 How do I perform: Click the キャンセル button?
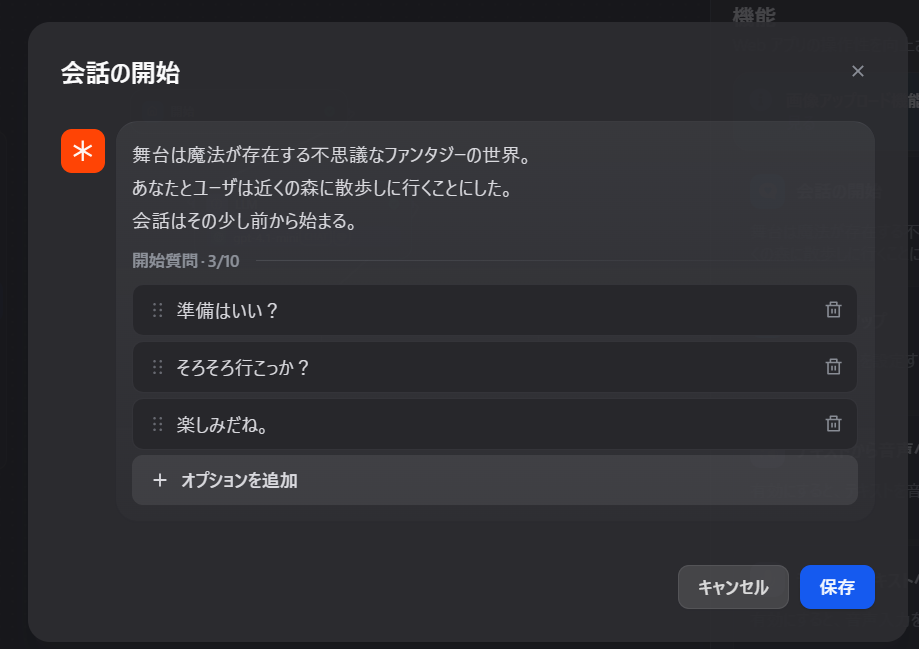(x=733, y=587)
